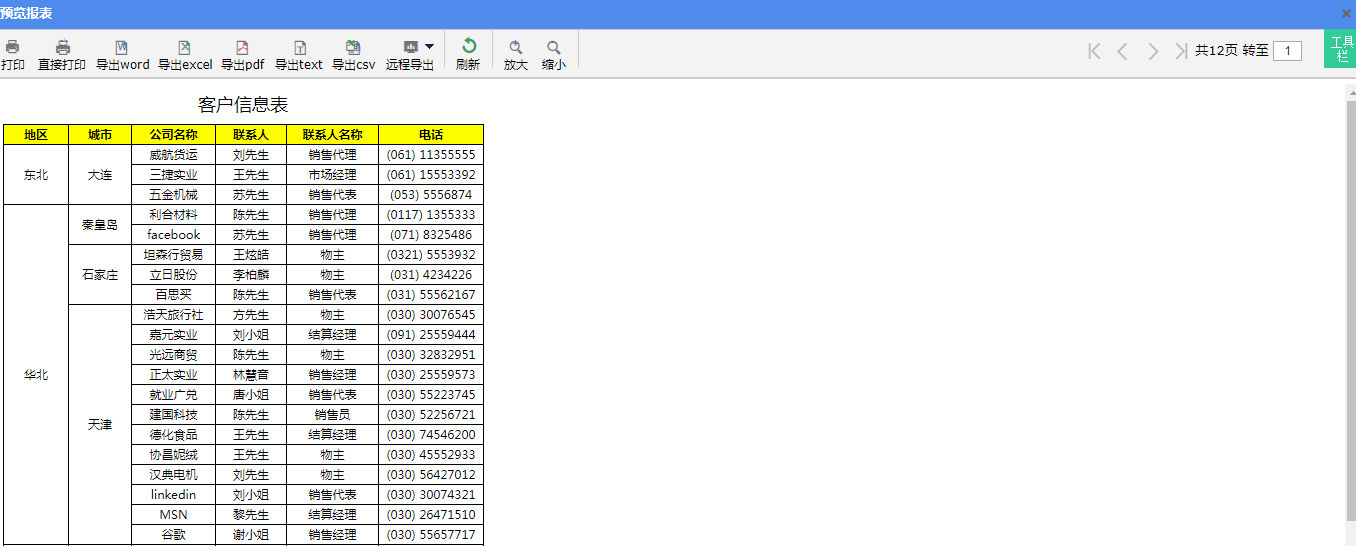The width and height of the screenshot is (1356, 546).
Task: Close the report preview window
Action: point(1346,13)
